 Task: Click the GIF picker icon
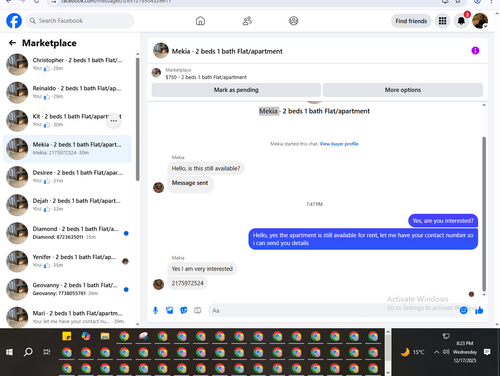(x=198, y=310)
